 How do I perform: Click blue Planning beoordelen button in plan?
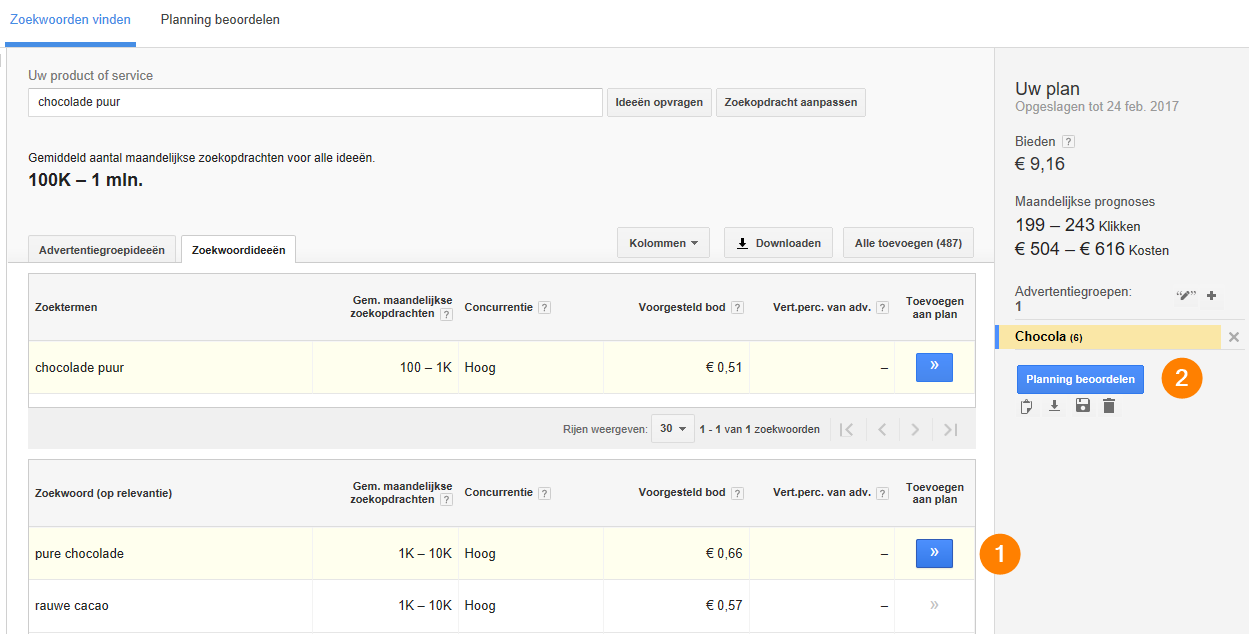[1080, 379]
